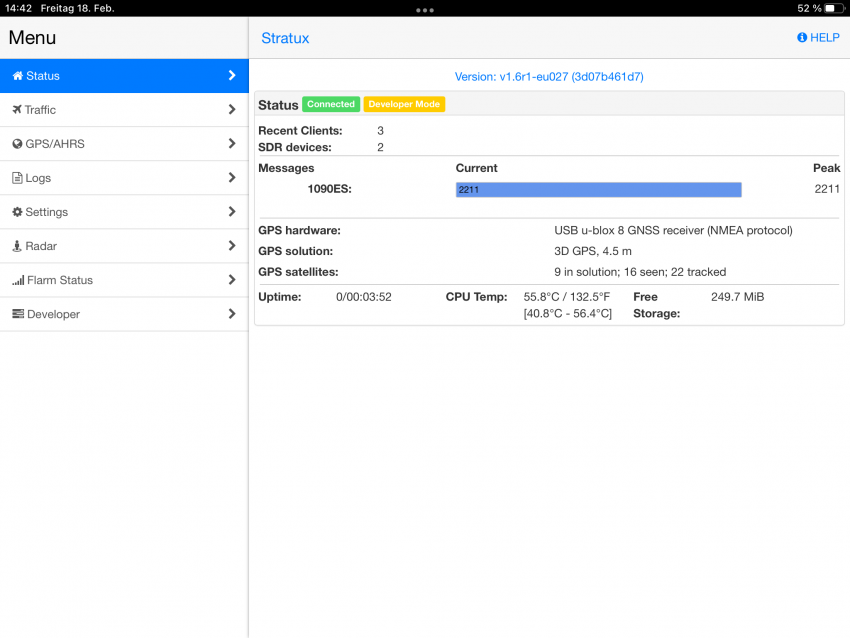Image resolution: width=850 pixels, height=638 pixels.
Task: Click the Menu heading
Action: tap(33, 37)
